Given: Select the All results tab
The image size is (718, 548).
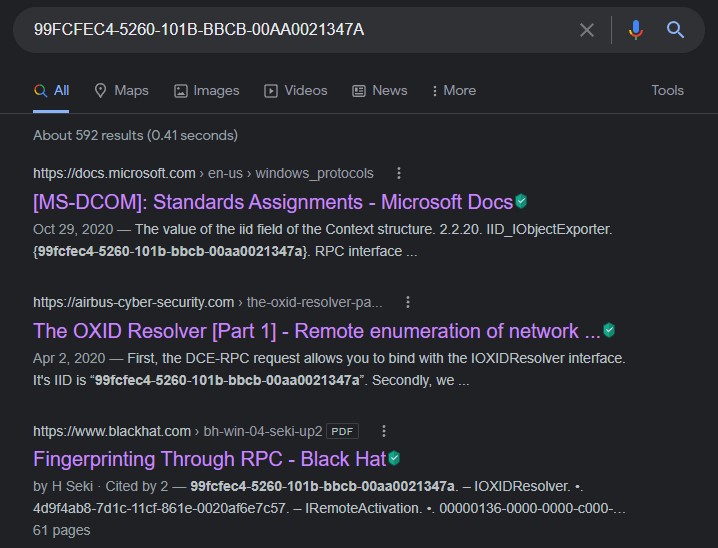Looking at the screenshot, I should point(51,91).
